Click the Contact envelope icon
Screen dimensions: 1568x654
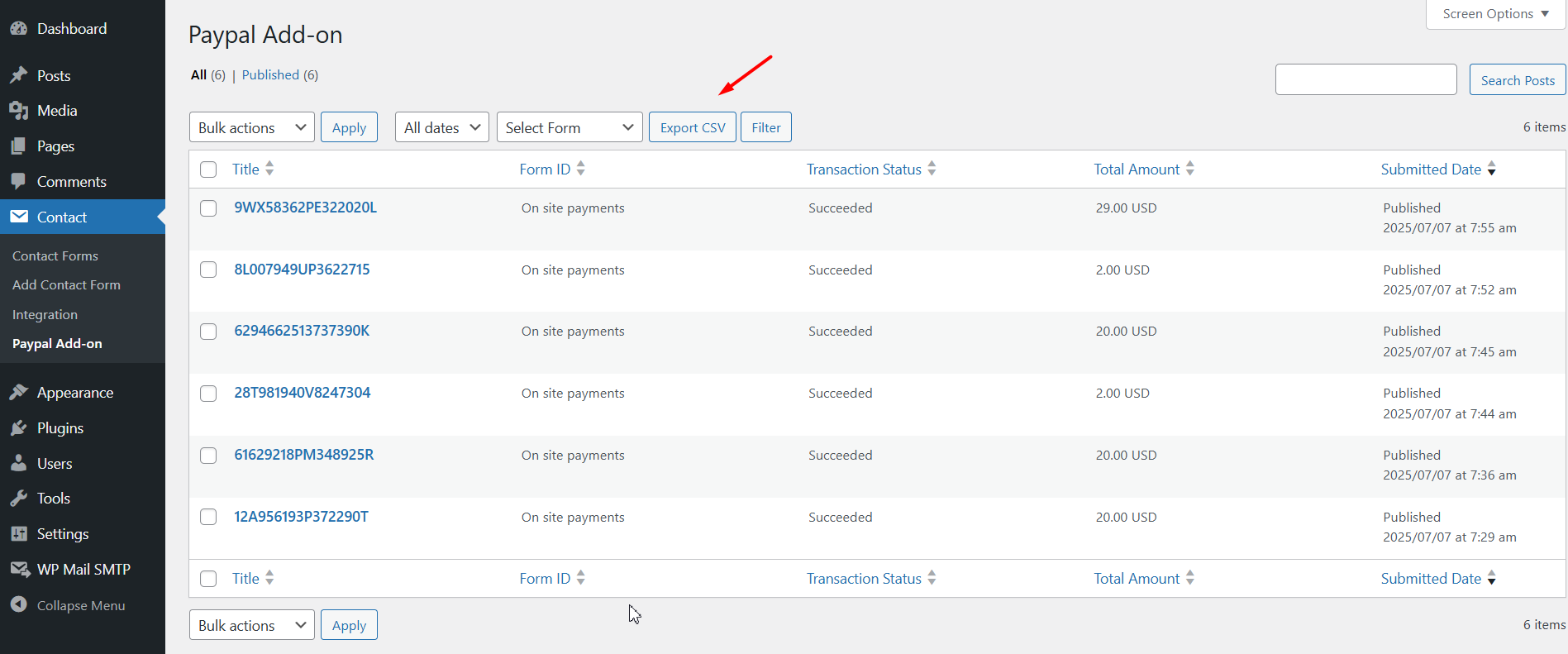tap(19, 217)
